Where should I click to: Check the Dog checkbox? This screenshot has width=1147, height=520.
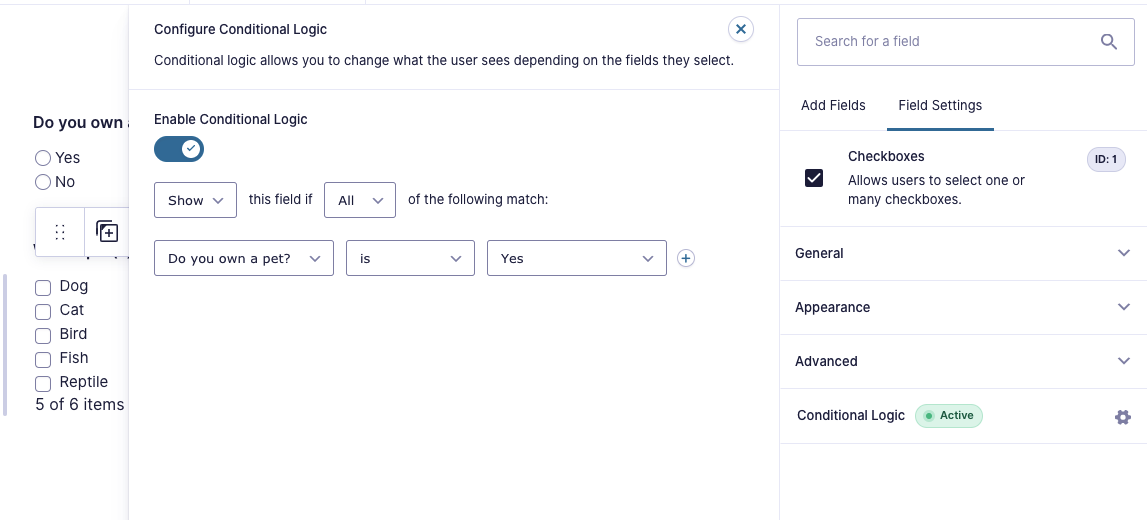[43, 287]
